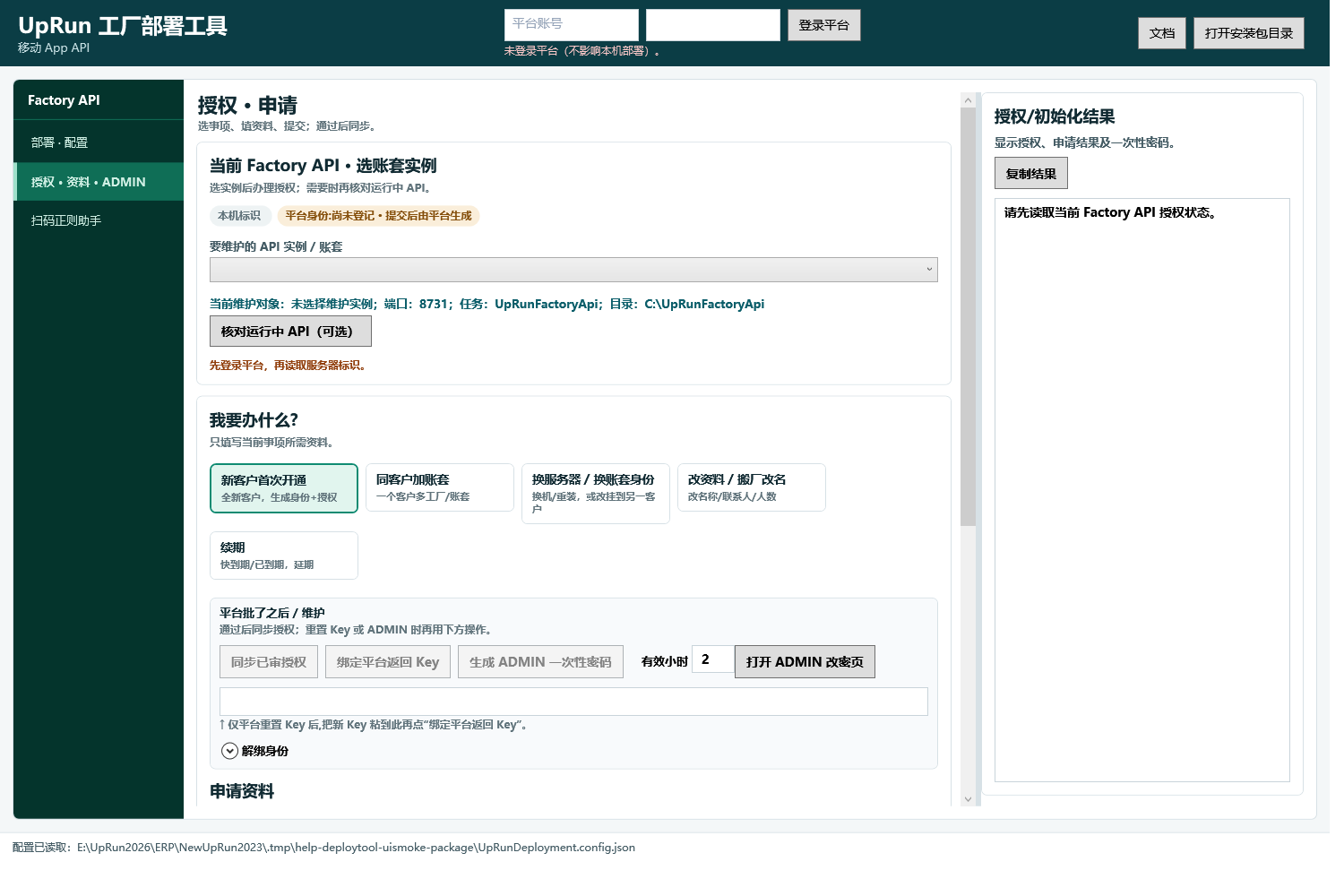Focus the 有效小时 number field
Screen dimensions: 1344x896
pos(713,659)
